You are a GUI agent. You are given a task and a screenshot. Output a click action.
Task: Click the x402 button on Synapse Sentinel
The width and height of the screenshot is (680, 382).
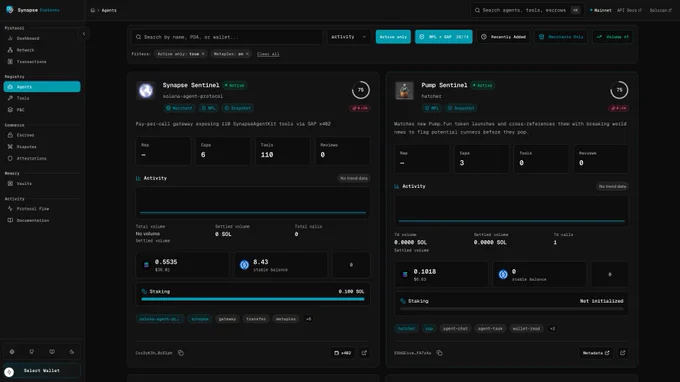343,353
